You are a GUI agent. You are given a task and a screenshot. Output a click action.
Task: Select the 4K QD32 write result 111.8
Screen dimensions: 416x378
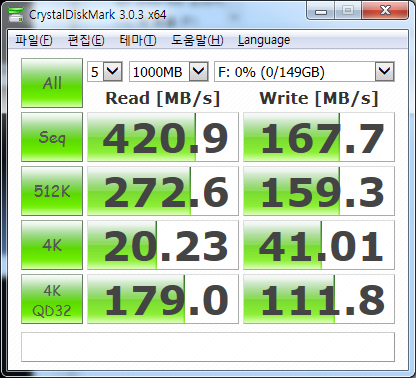click(x=319, y=299)
